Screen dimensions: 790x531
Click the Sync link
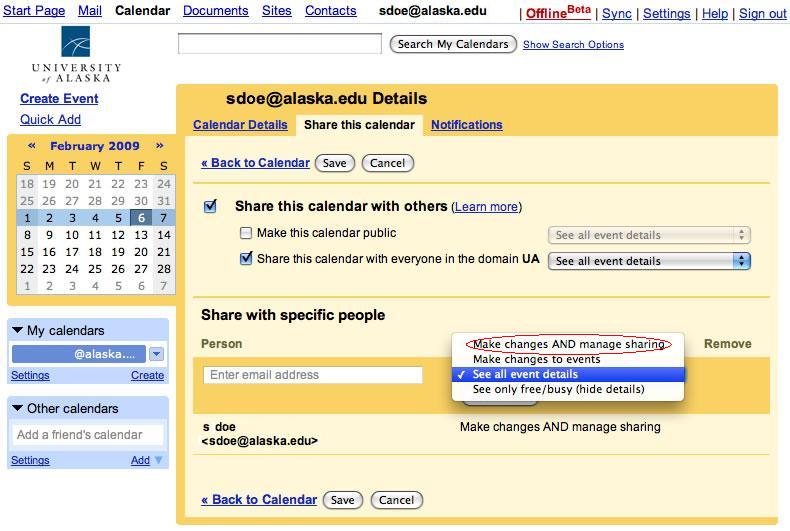tap(617, 14)
